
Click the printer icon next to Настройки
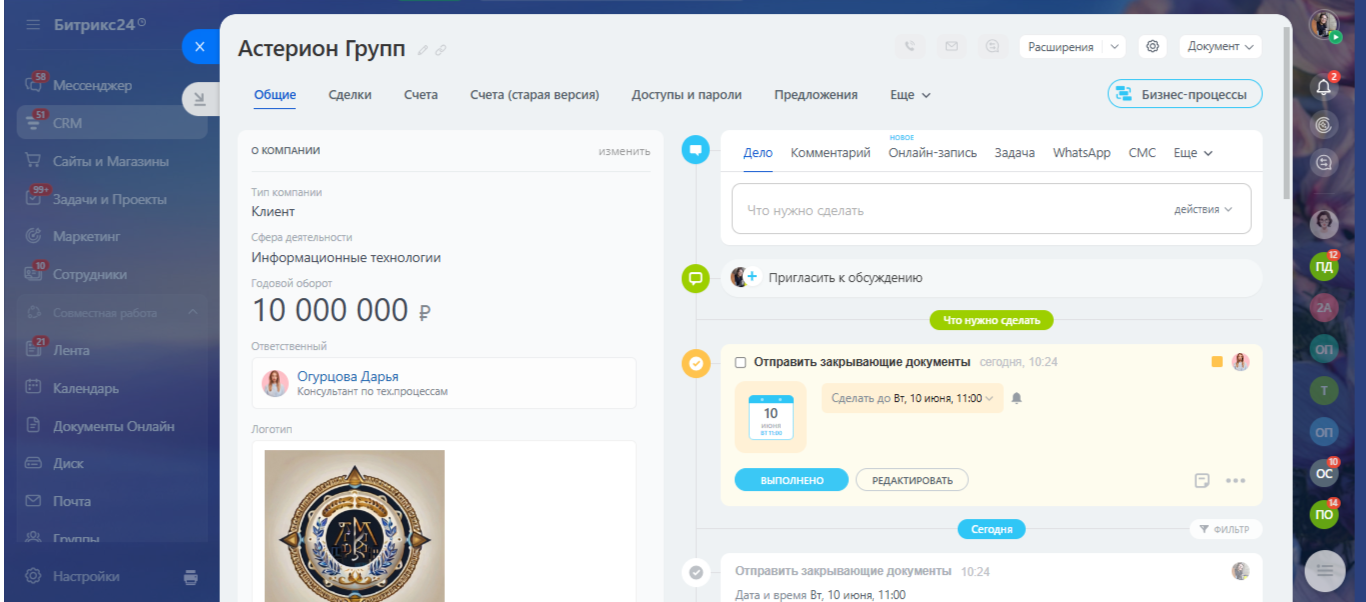tap(191, 577)
